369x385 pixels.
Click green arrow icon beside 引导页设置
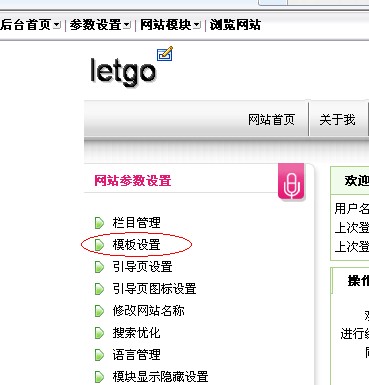pyautogui.click(x=99, y=267)
